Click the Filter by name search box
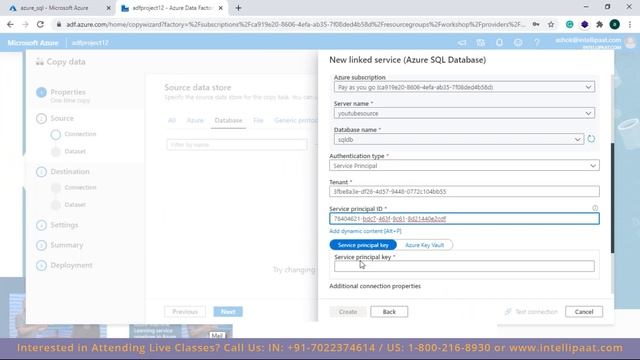This screenshot has width=640, height=360. (x=237, y=144)
